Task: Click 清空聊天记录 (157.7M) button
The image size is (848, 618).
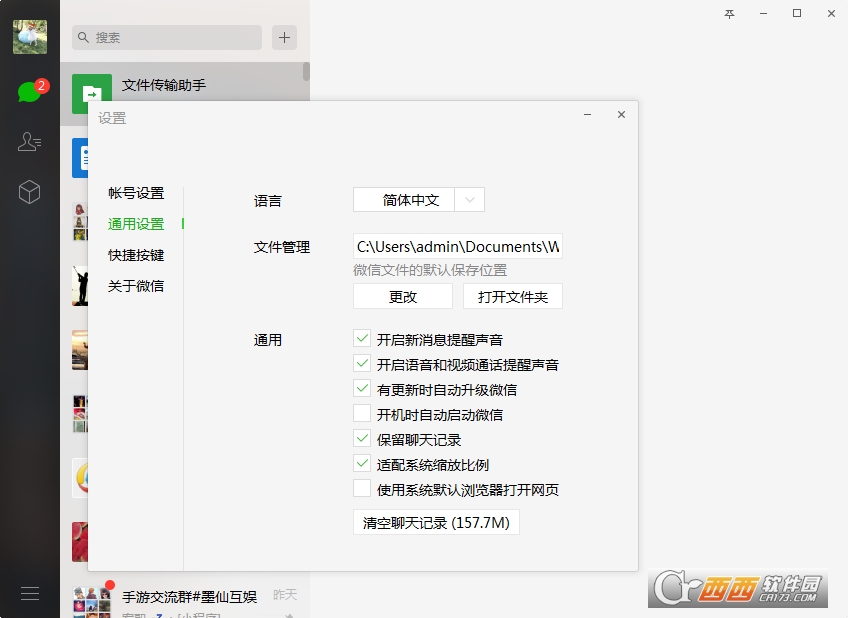Action: [x=436, y=522]
